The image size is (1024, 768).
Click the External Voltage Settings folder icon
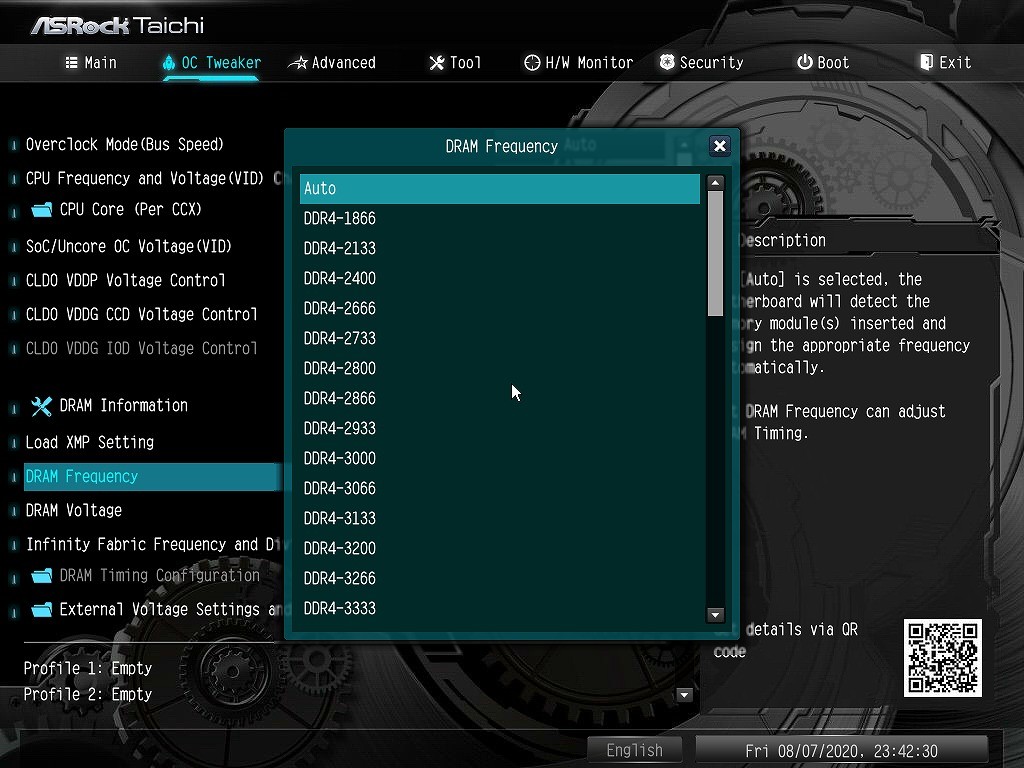pyautogui.click(x=42, y=610)
